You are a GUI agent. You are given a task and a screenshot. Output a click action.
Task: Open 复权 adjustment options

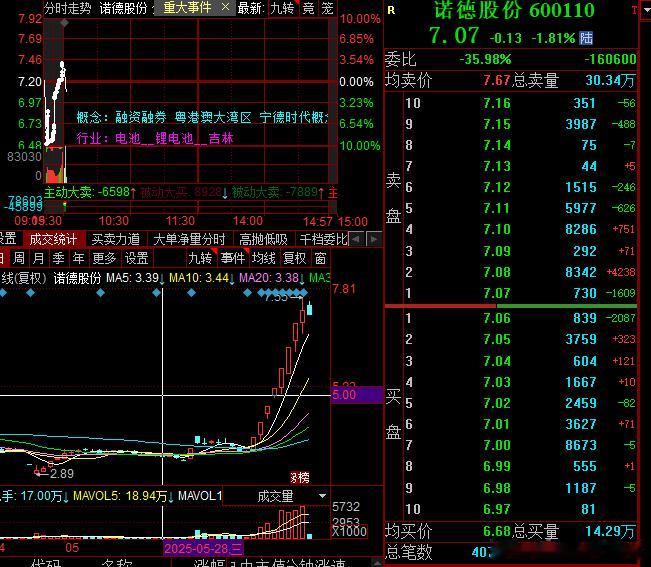[294, 258]
